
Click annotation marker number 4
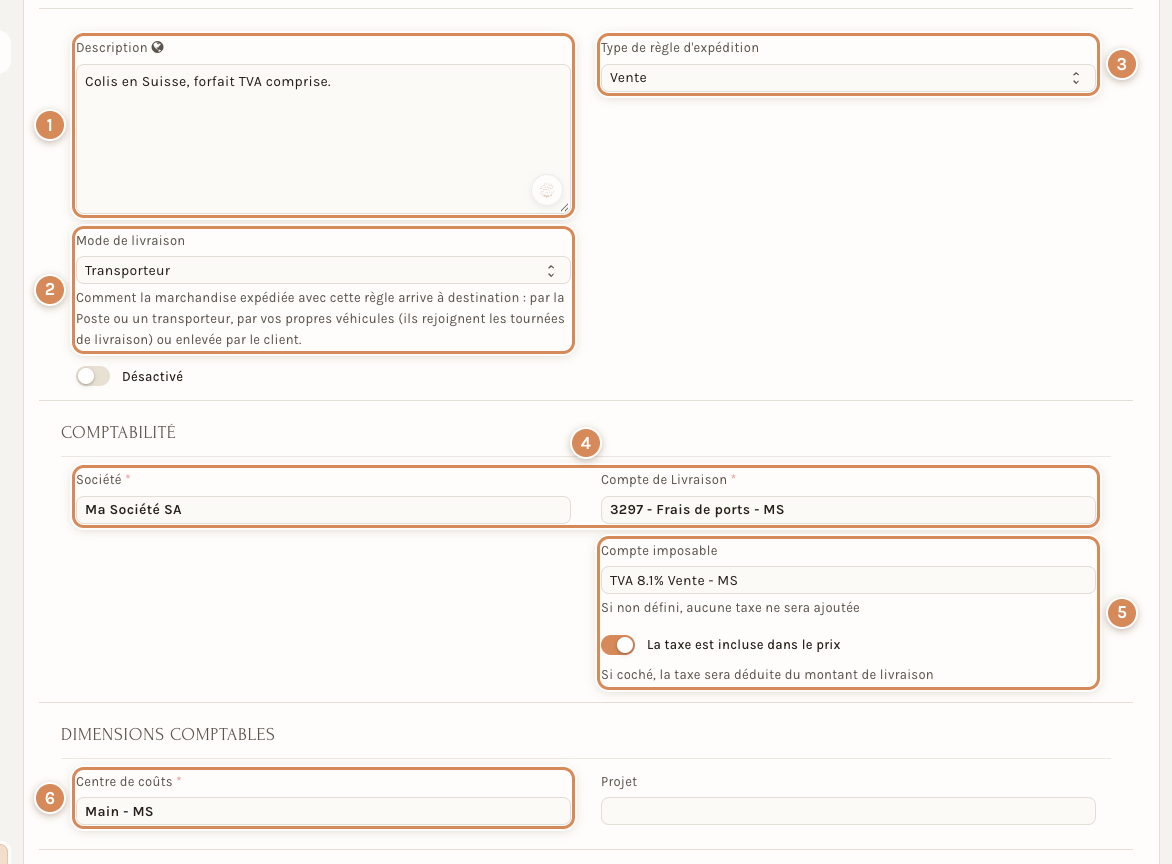pos(585,443)
